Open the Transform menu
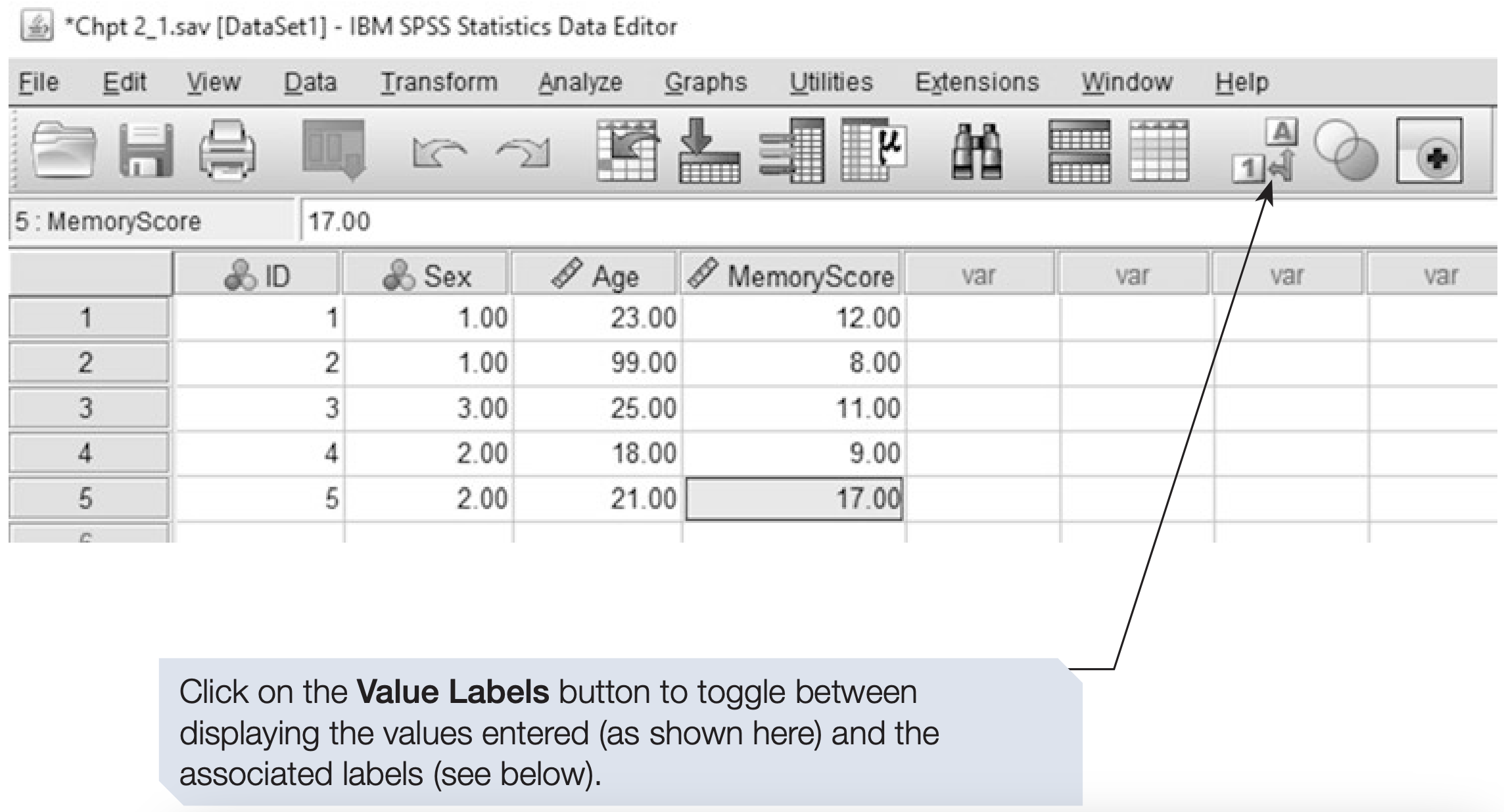 (x=439, y=83)
